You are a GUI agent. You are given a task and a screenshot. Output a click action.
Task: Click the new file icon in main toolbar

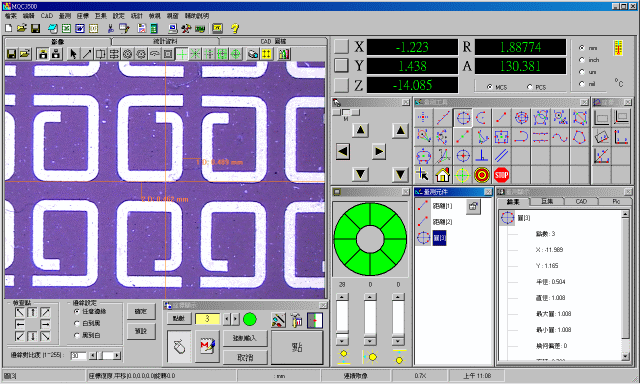pos(9,28)
